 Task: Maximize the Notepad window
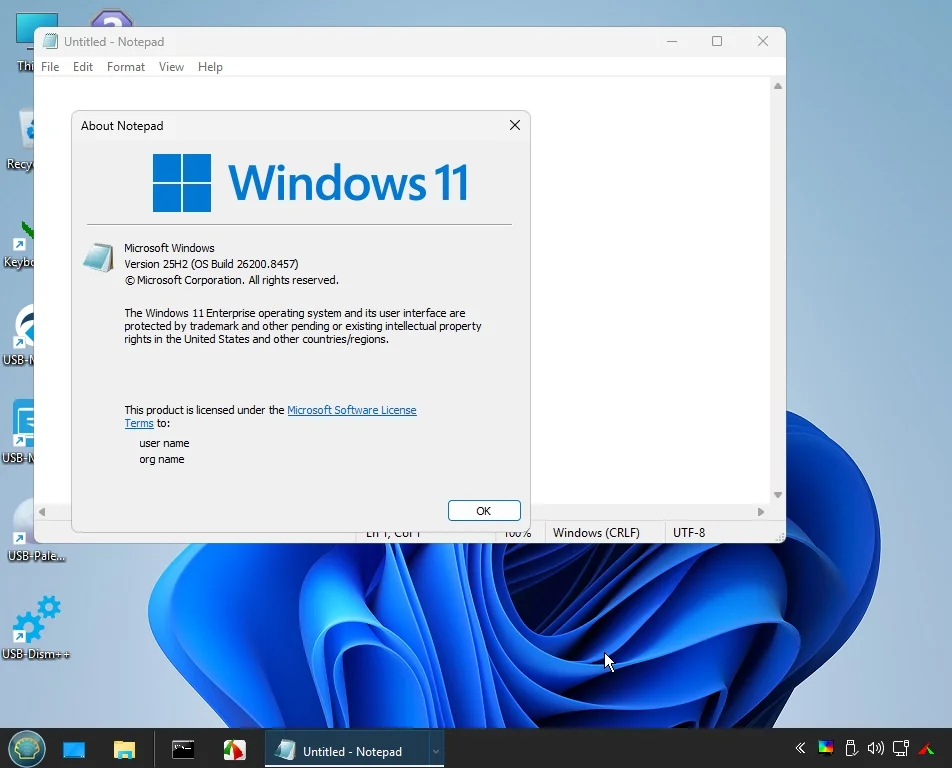click(x=717, y=41)
